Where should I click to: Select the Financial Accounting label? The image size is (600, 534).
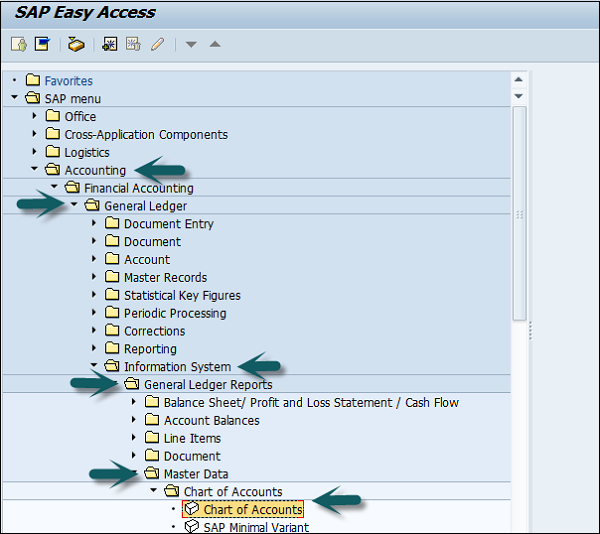tap(139, 188)
